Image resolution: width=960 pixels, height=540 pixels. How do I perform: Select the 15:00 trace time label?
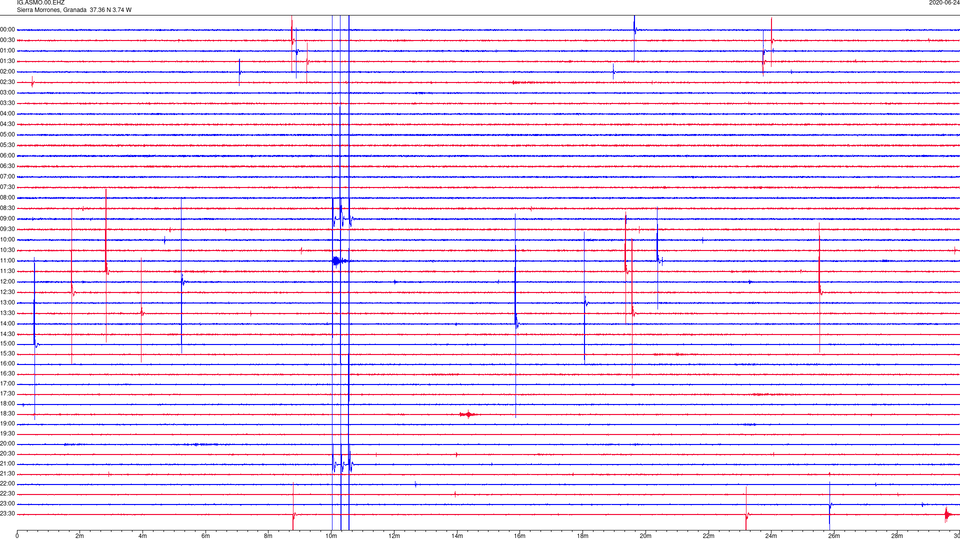click(x=8, y=343)
